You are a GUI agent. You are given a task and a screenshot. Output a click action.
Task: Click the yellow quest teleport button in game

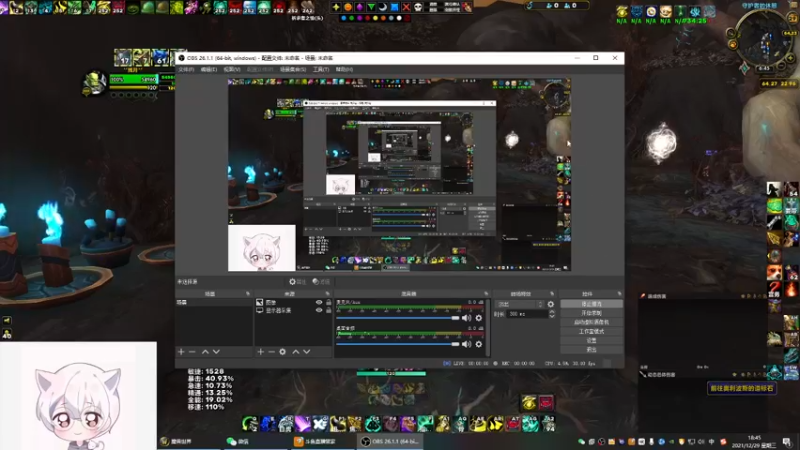point(741,389)
